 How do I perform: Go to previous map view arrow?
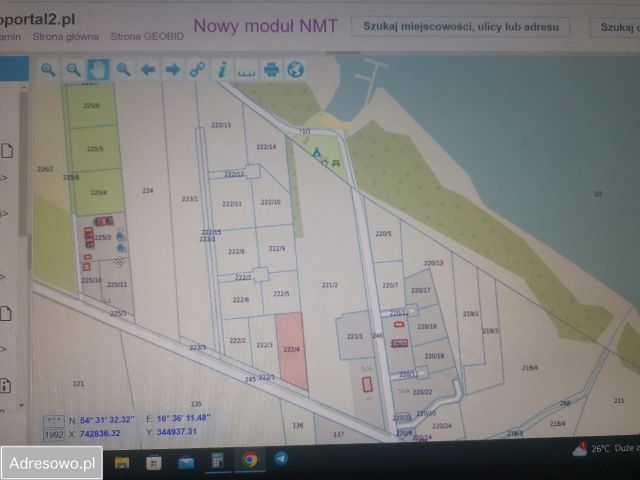point(148,70)
